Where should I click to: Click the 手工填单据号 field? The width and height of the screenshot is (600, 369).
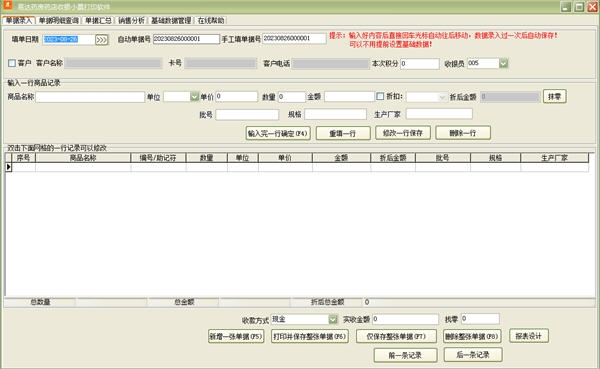(x=294, y=39)
